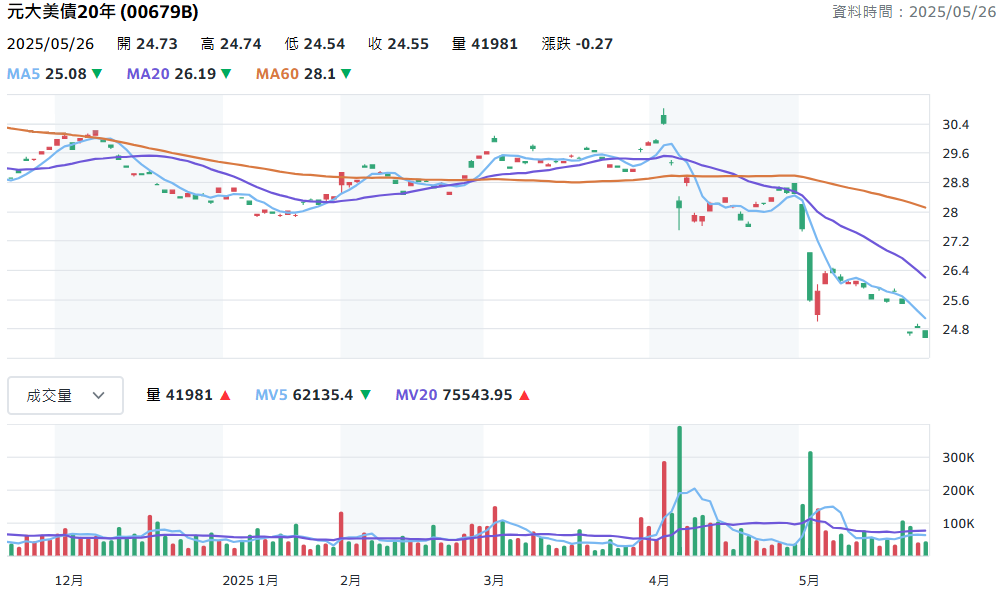Click the green down triangle next to MA60
Viewport: 1002px width, 599px height.
346,74
